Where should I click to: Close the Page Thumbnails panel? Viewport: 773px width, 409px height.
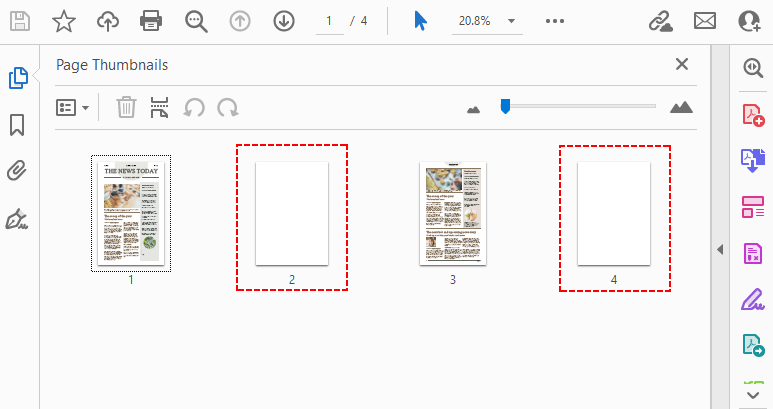[682, 64]
